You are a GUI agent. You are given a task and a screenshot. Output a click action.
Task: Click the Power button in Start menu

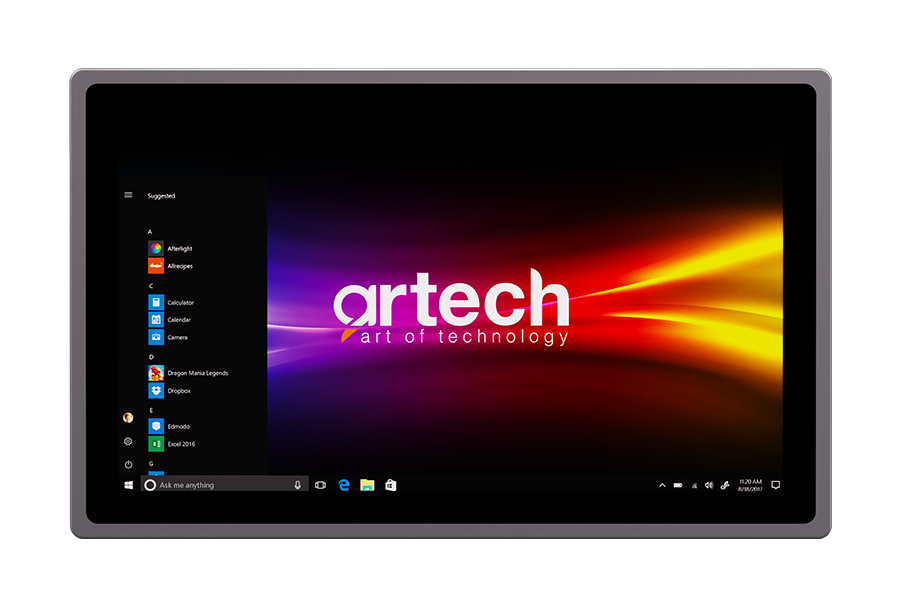(129, 464)
